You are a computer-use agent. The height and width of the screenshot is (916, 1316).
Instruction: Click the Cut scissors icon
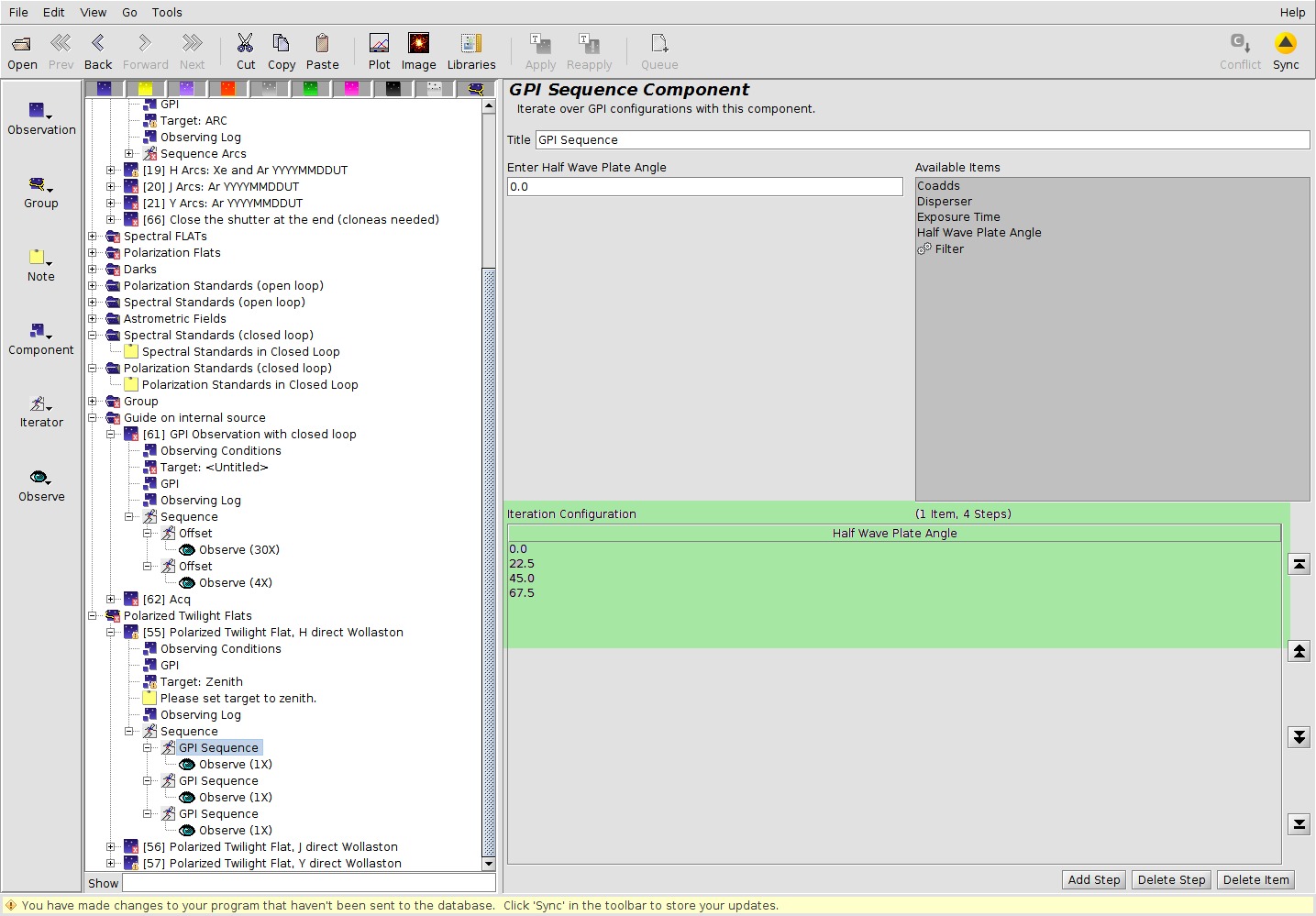pos(245,43)
